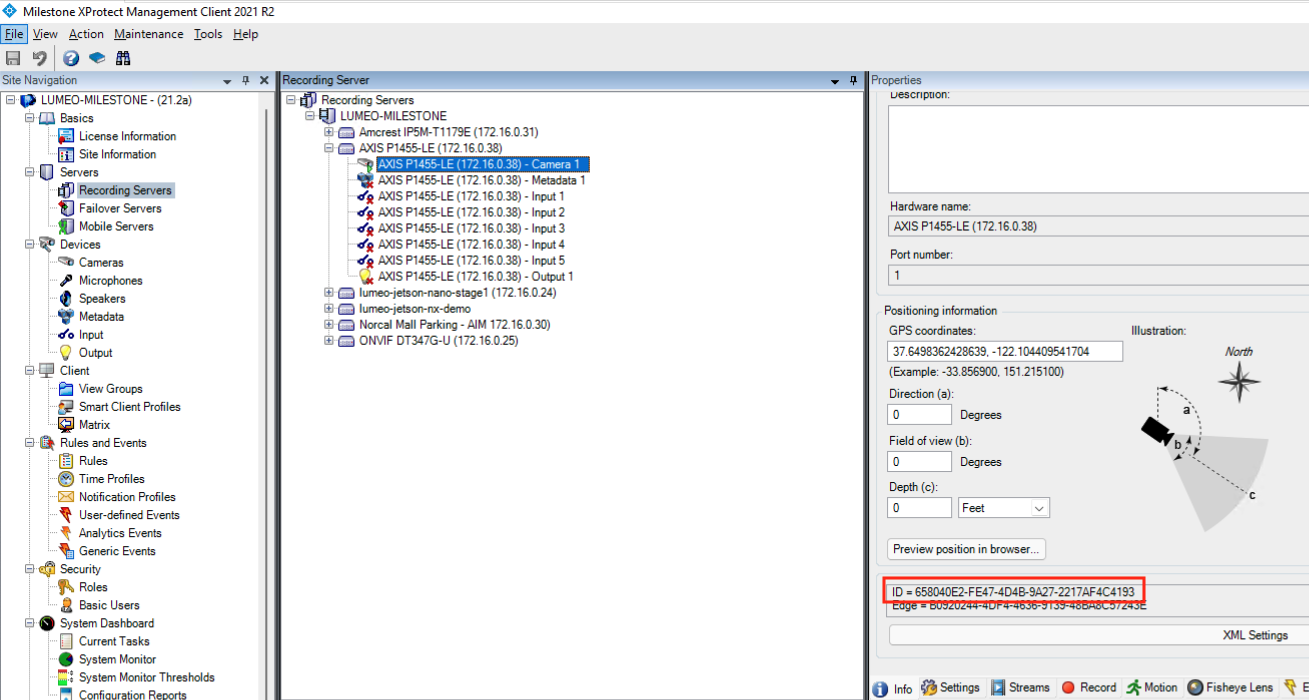Open the File menu
The image size is (1309, 700).
coord(12,34)
